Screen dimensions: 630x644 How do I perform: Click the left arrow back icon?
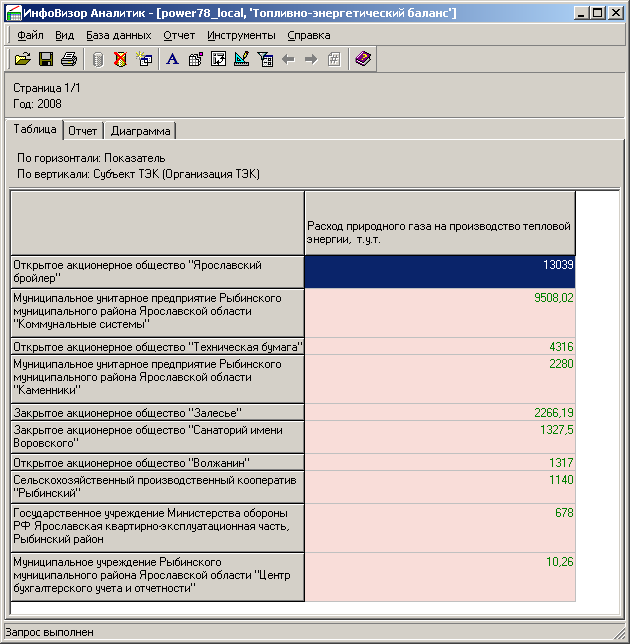pos(288,59)
